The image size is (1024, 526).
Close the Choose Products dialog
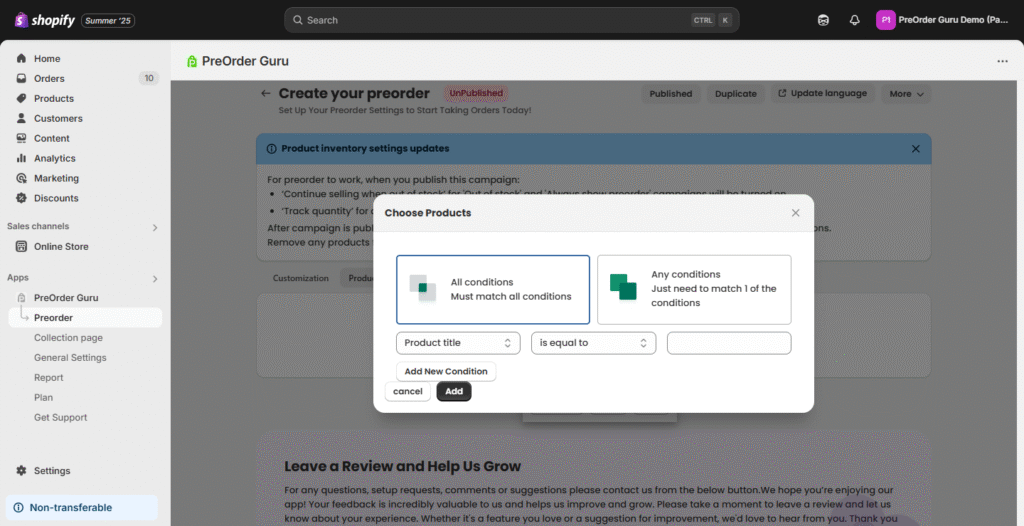(795, 213)
